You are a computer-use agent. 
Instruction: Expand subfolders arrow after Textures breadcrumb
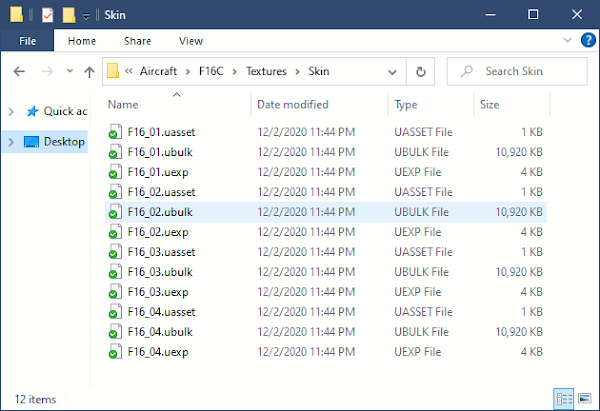297,72
